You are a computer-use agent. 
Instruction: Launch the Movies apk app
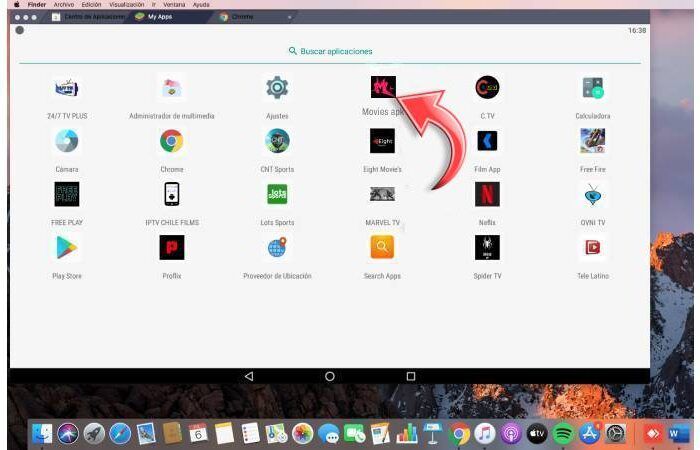click(383, 87)
